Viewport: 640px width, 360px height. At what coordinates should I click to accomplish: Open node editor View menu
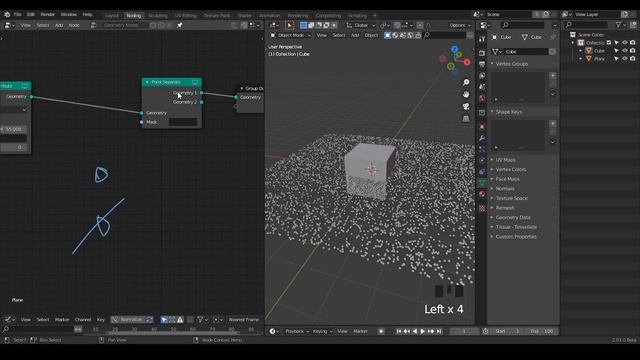pyautogui.click(x=26, y=25)
